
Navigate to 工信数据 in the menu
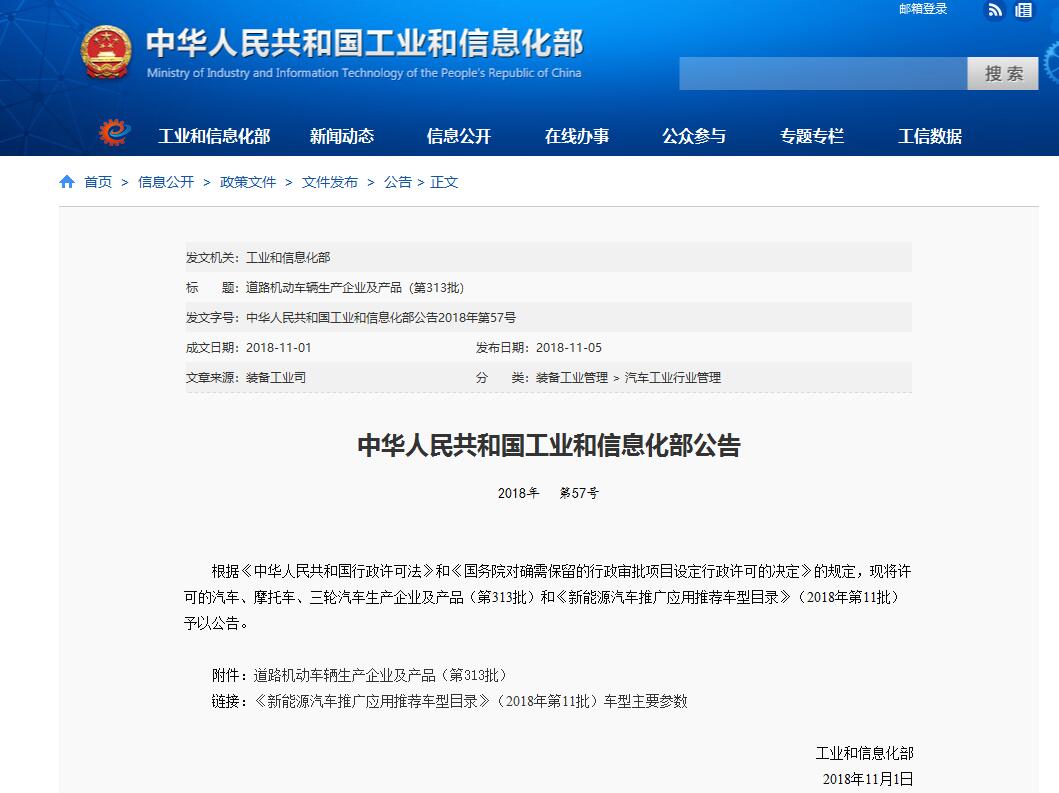[x=930, y=136]
